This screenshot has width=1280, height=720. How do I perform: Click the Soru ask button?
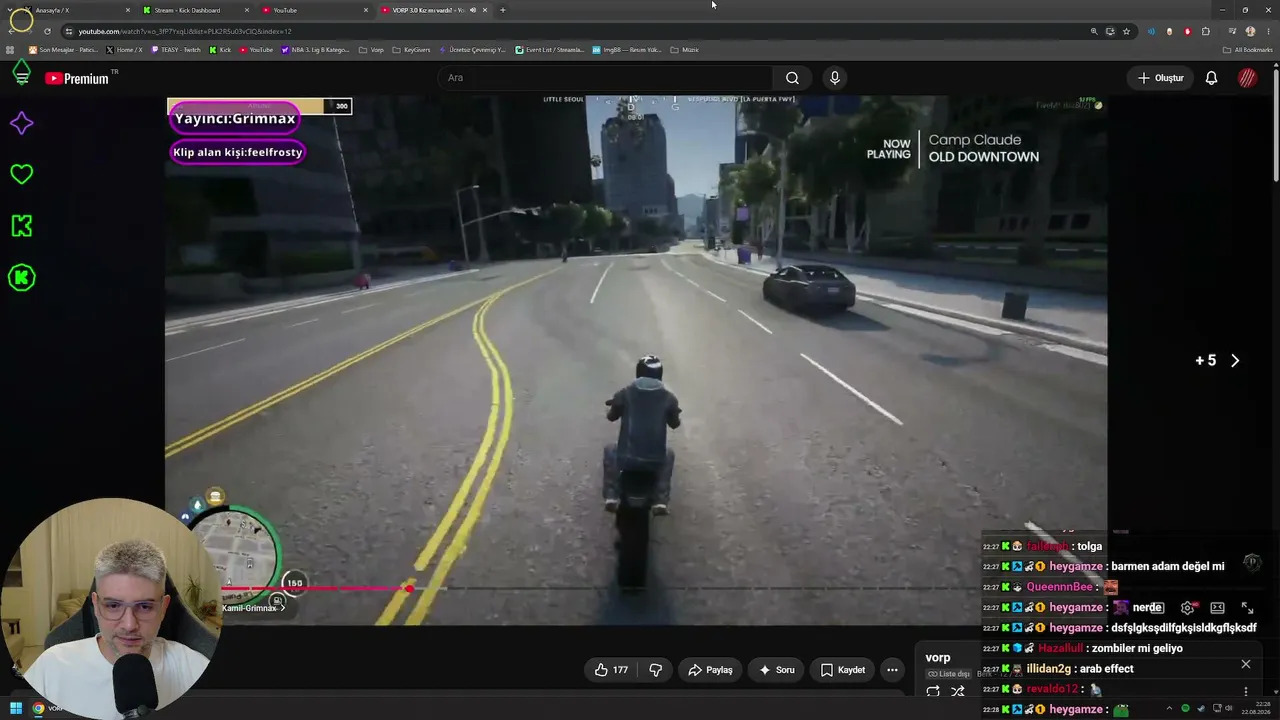pyautogui.click(x=777, y=670)
